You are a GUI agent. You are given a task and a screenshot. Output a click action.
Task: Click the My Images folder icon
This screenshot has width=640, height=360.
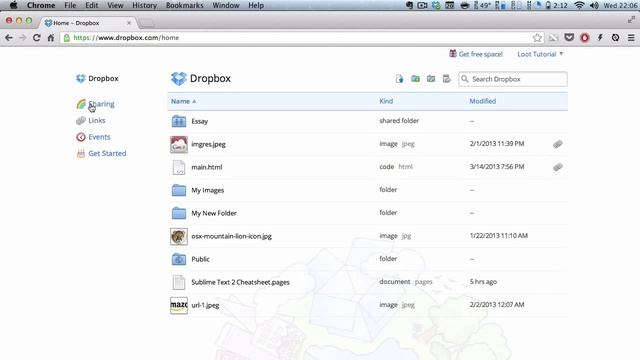click(x=179, y=190)
